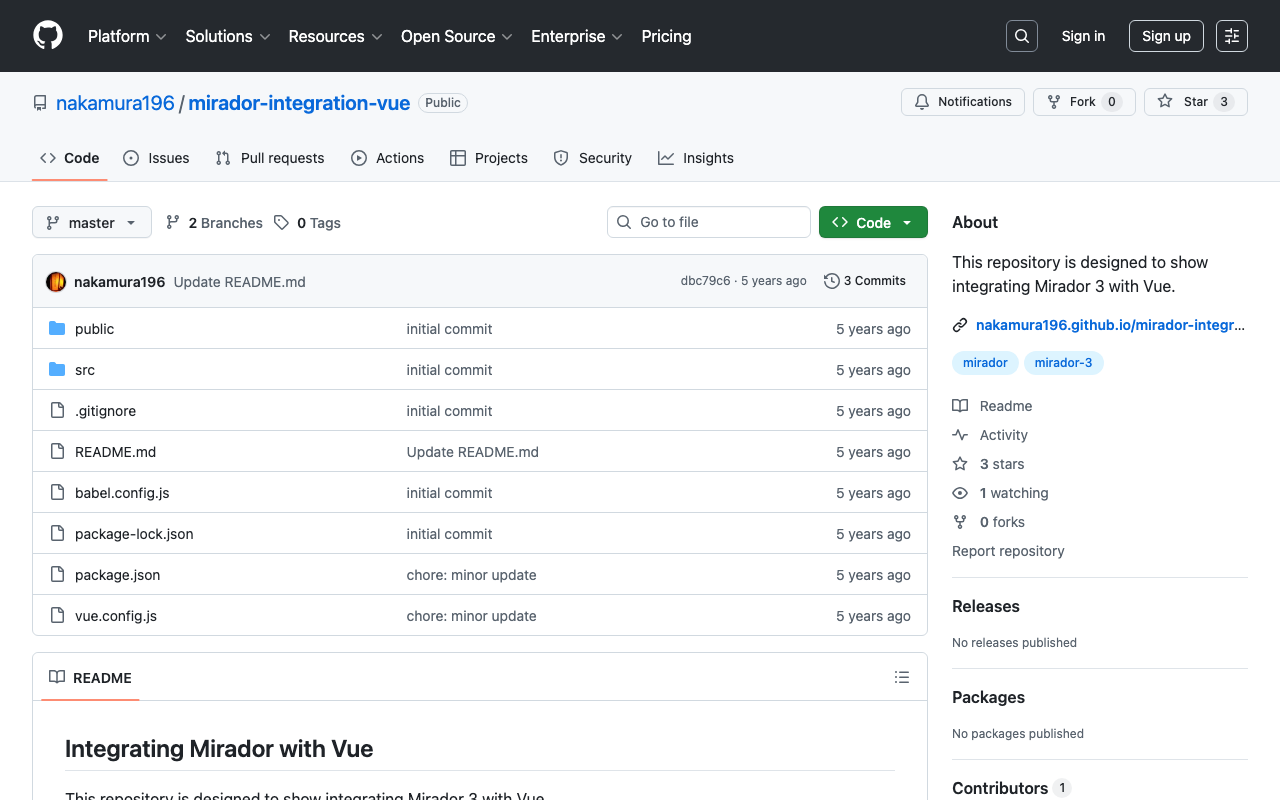Click the command palette icon next to Sign up
The image size is (1280, 800).
[x=1231, y=36]
